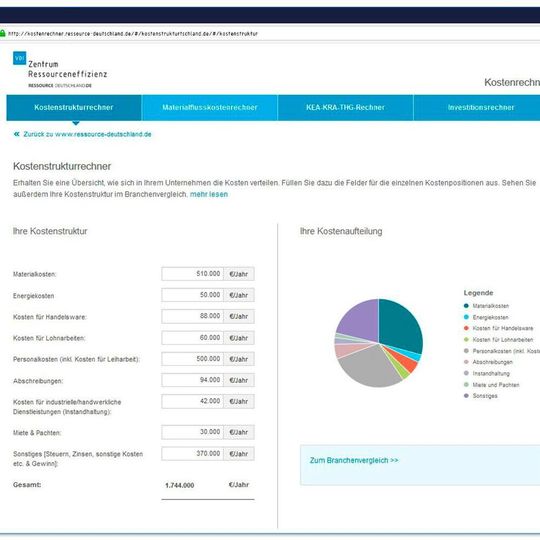
Task: Click the Personalkosten legend color dot
Action: (466, 351)
